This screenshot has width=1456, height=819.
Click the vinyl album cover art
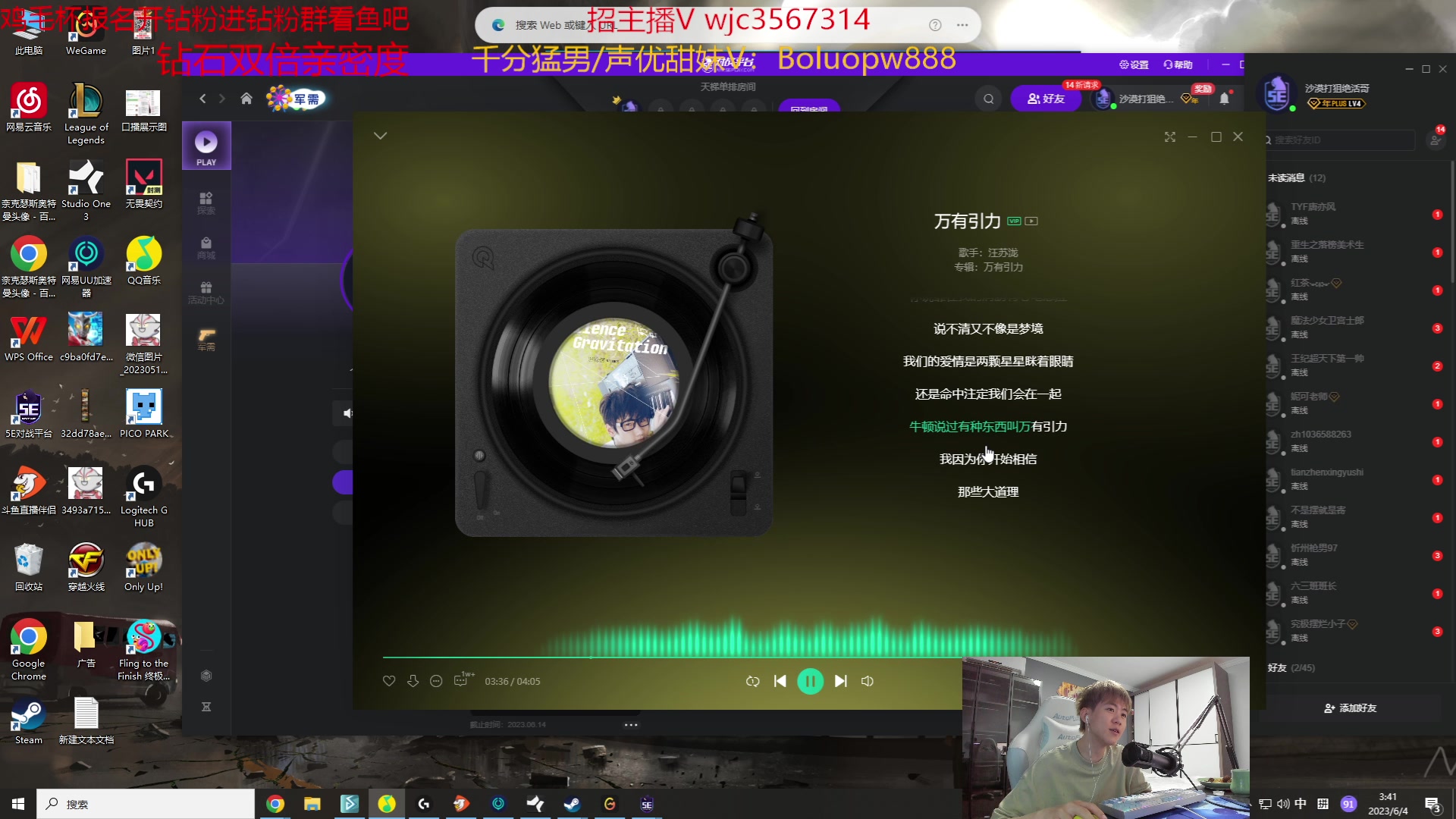point(613,382)
